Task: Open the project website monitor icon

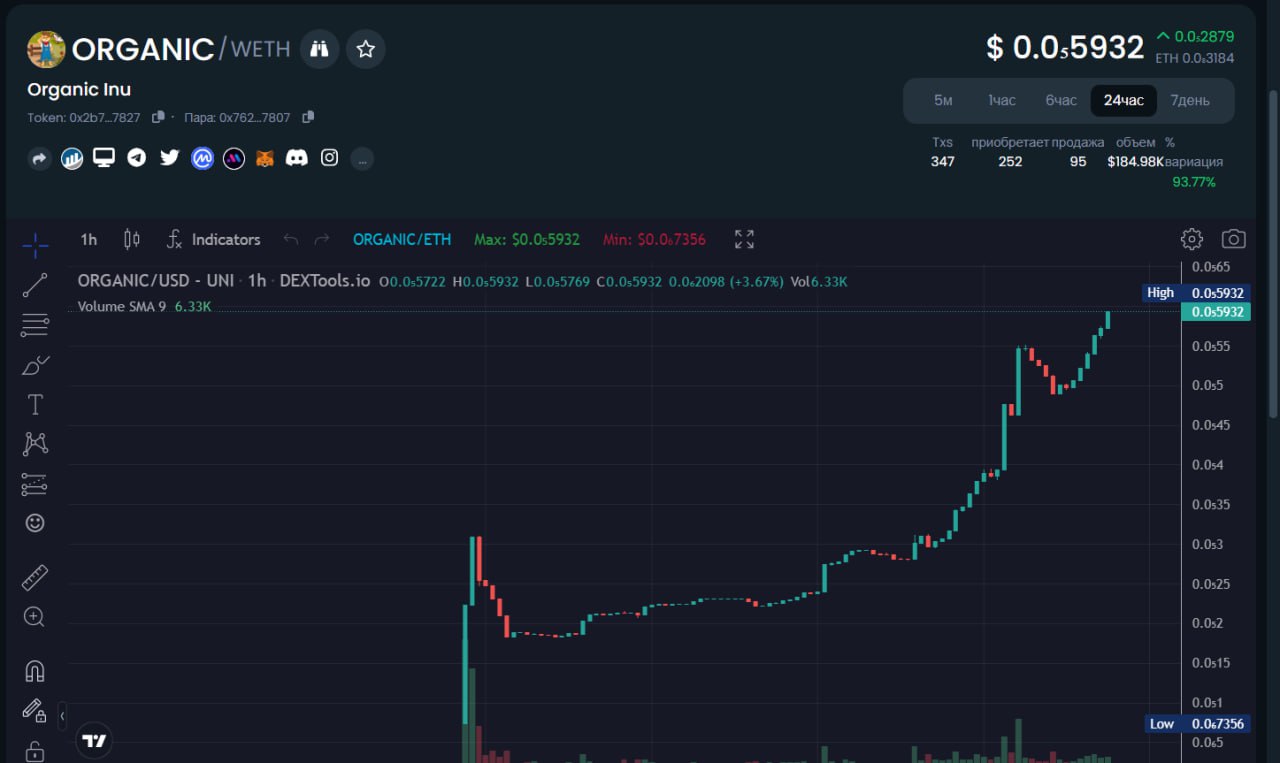Action: coord(104,157)
